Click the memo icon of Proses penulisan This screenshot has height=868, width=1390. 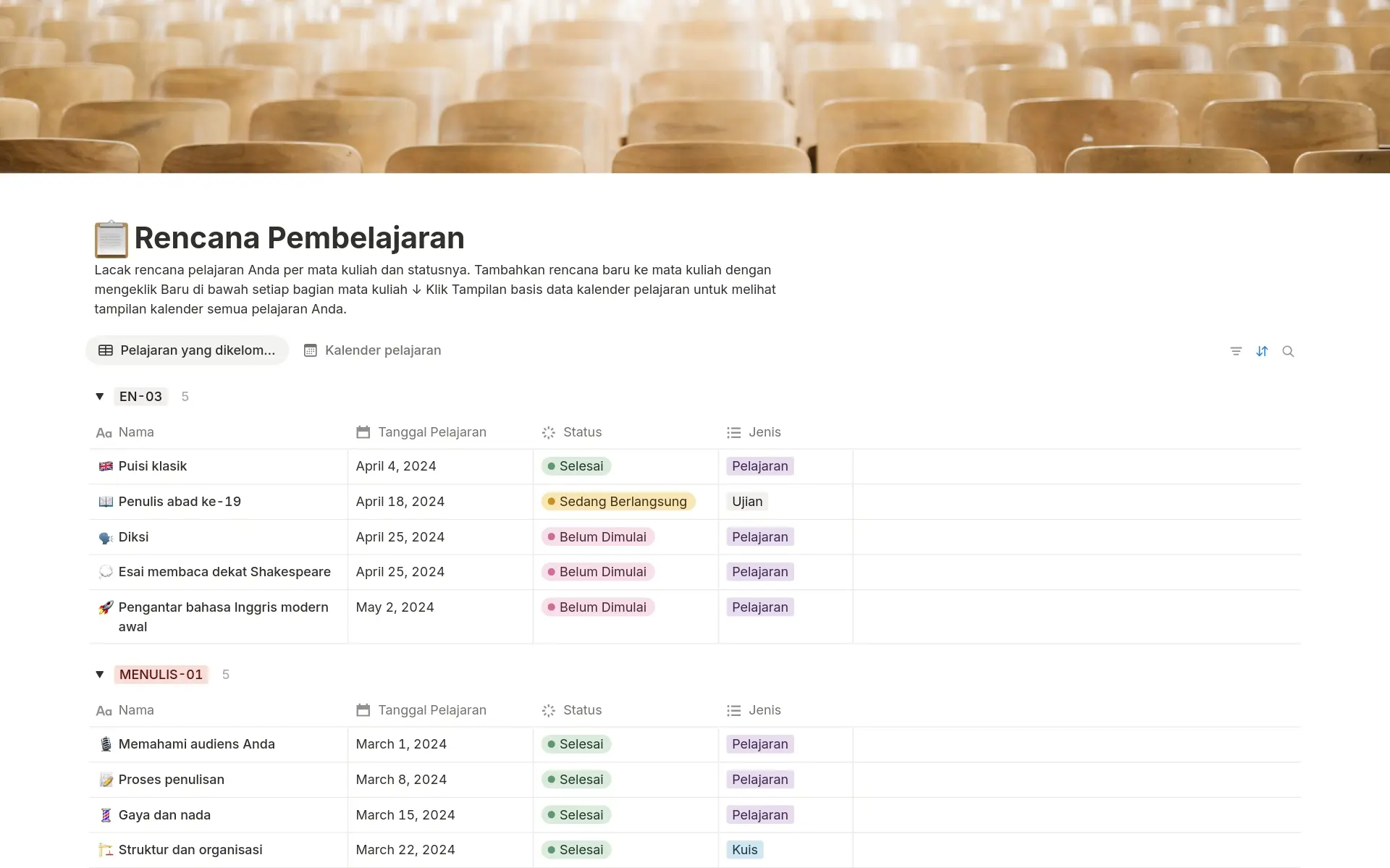(106, 780)
